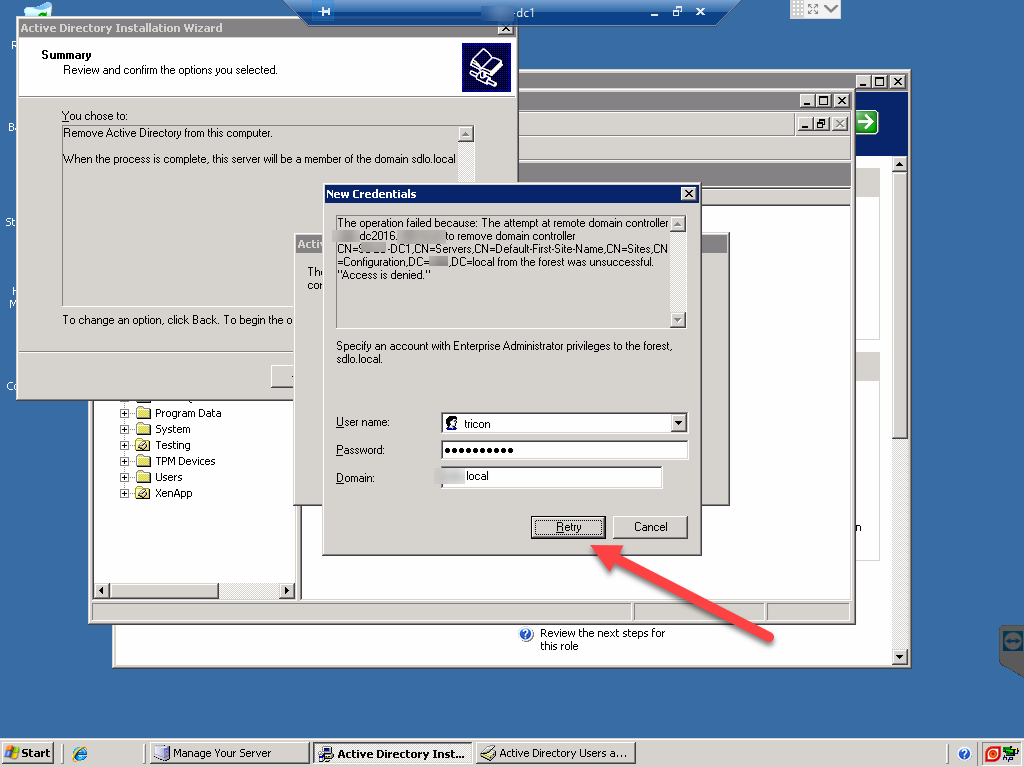1024x767 pixels.
Task: Click the Review next steps help icon
Action: click(x=526, y=634)
